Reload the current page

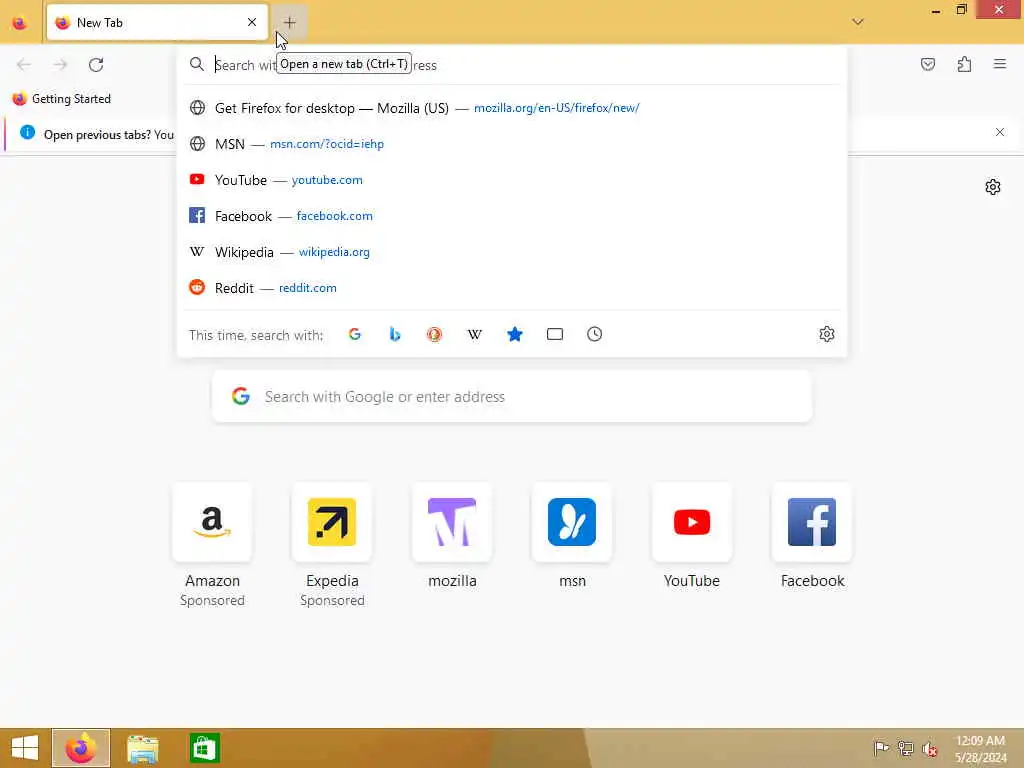(96, 65)
